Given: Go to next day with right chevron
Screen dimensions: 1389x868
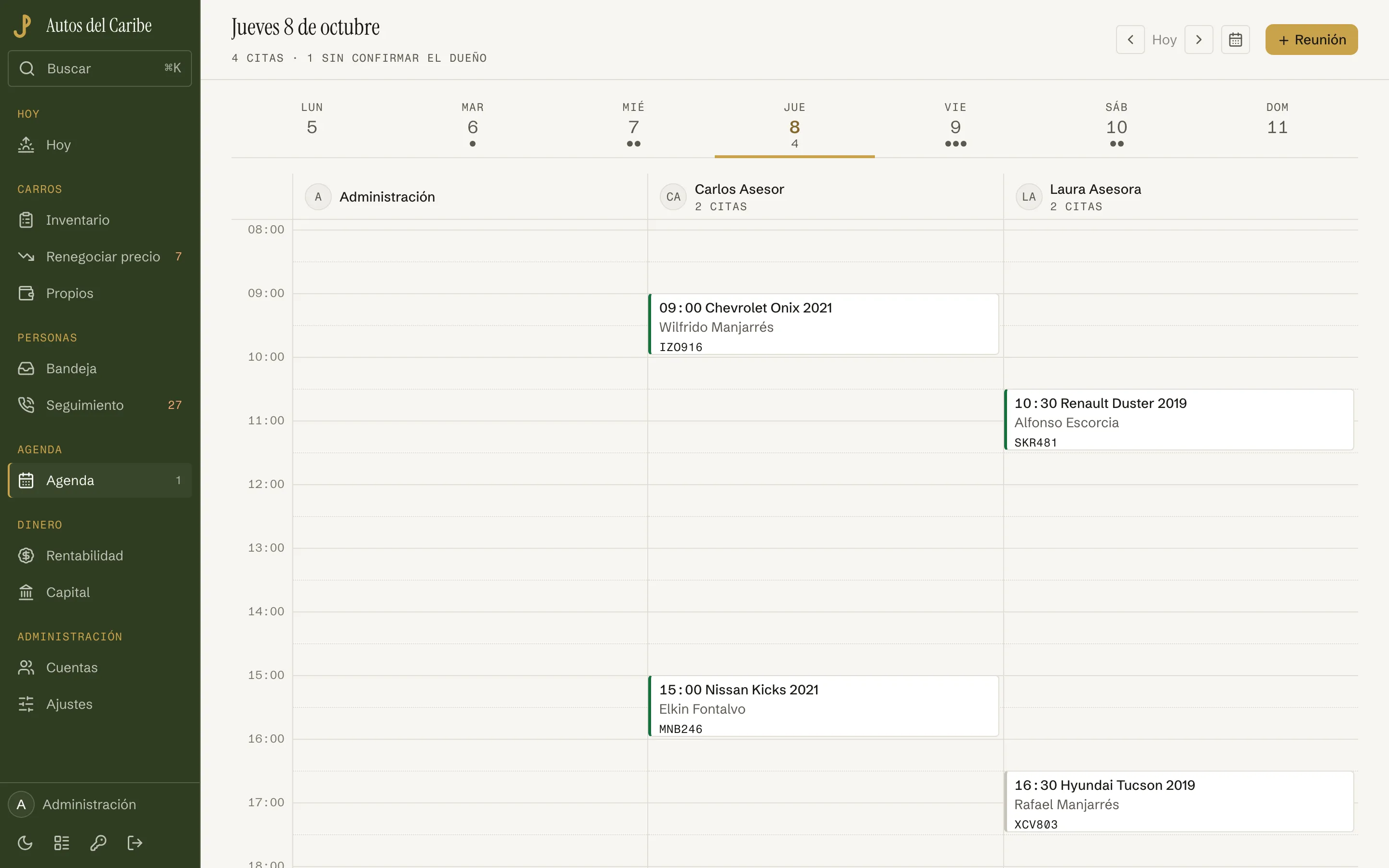Looking at the screenshot, I should 1198,40.
